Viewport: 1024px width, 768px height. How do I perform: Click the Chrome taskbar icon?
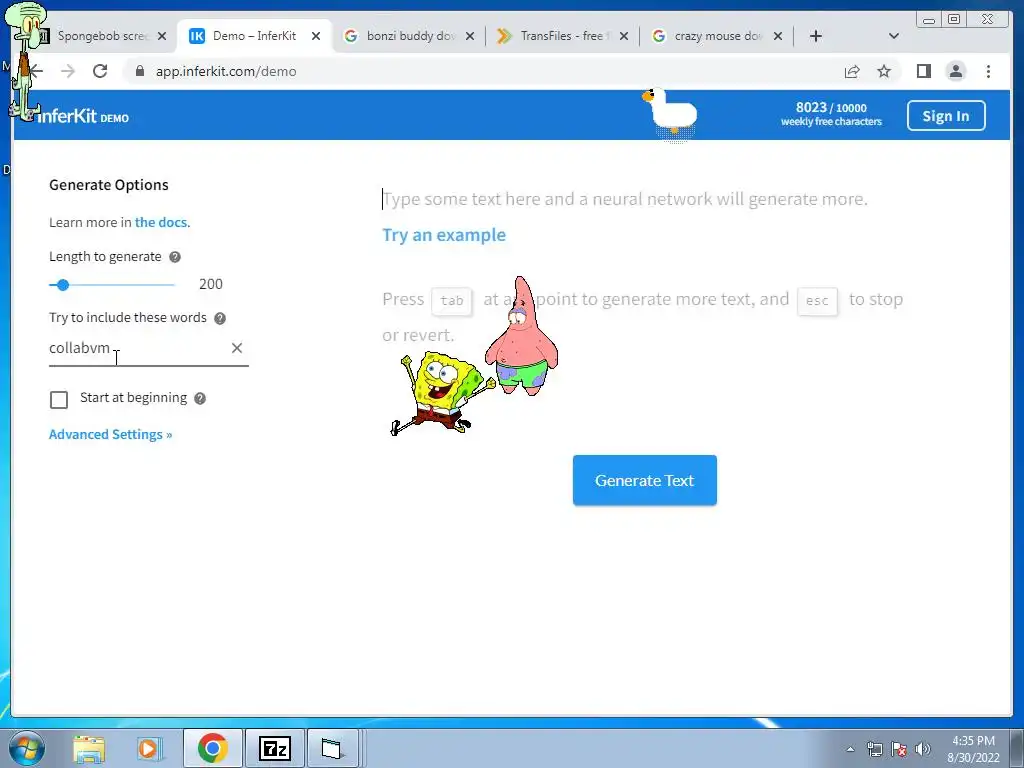pos(212,748)
